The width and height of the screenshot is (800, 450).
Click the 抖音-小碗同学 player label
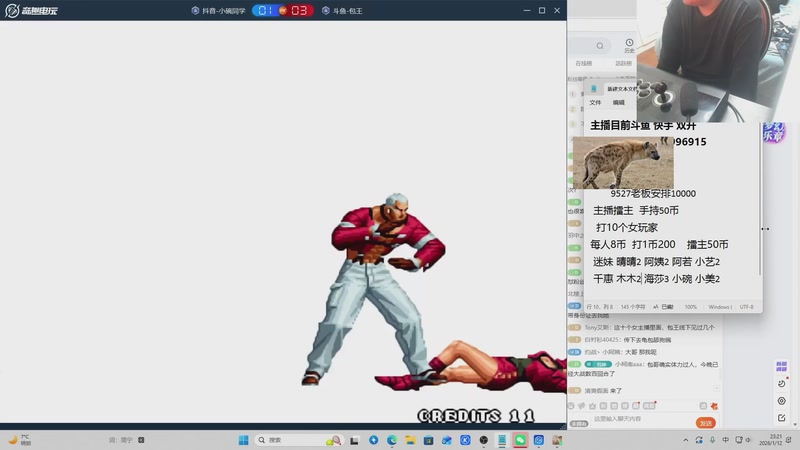pyautogui.click(x=218, y=11)
